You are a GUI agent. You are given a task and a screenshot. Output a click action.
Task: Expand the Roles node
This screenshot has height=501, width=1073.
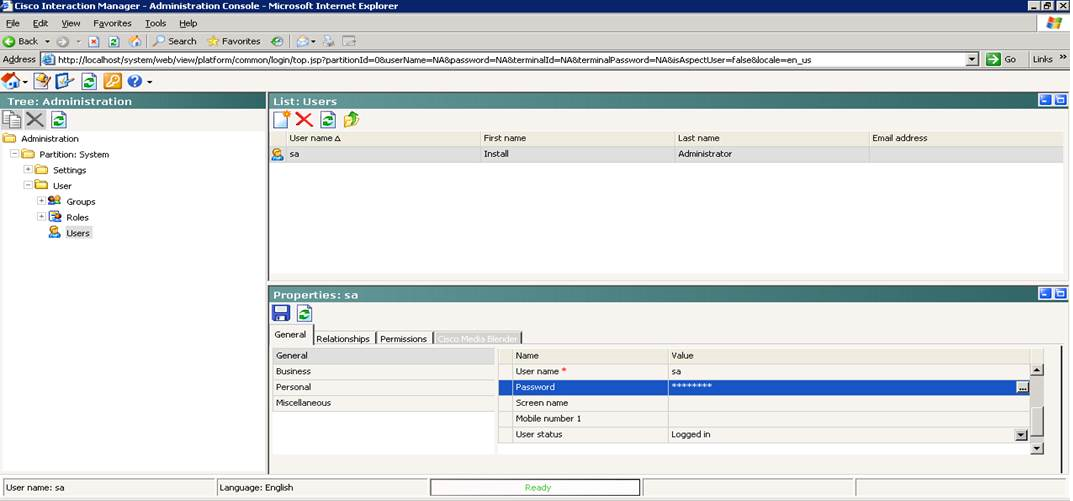pos(41,216)
